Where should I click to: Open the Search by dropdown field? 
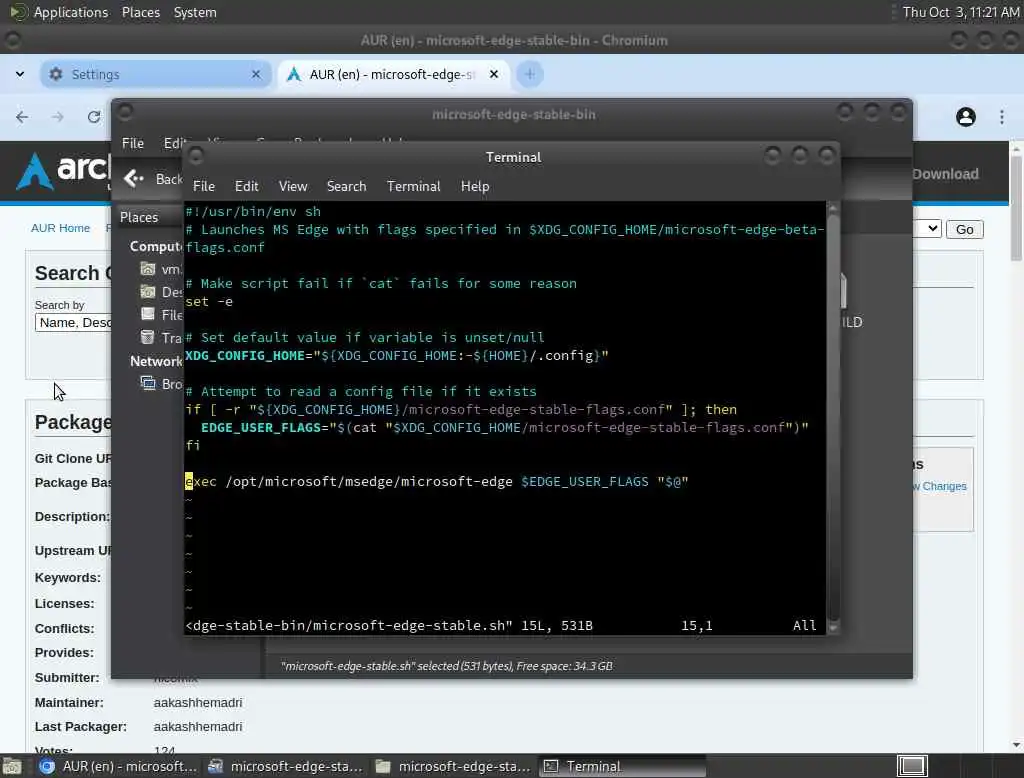(x=73, y=323)
